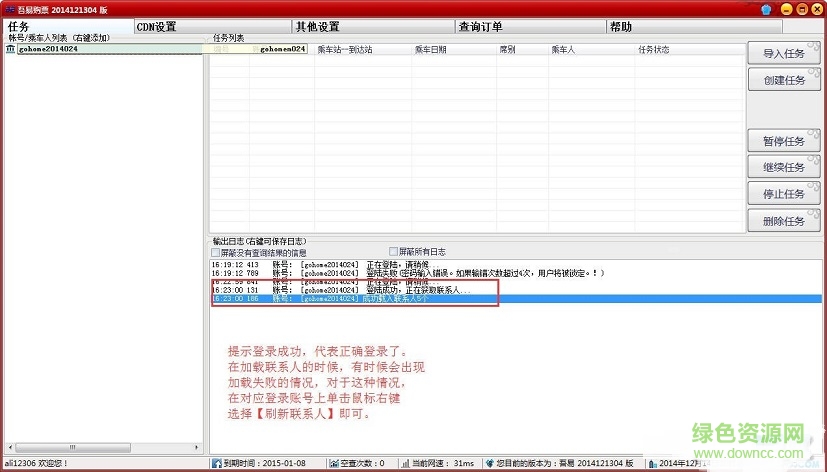Click 到期时间 : 2015-01-08 status text
The height and width of the screenshot is (472, 827).
click(264, 464)
